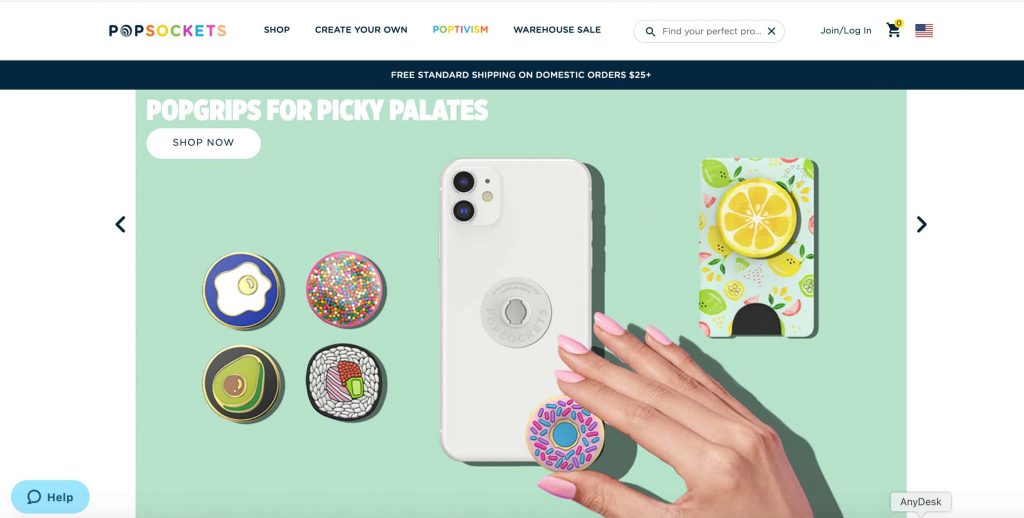
Task: Click the PopSockets logo
Action: coord(167,31)
